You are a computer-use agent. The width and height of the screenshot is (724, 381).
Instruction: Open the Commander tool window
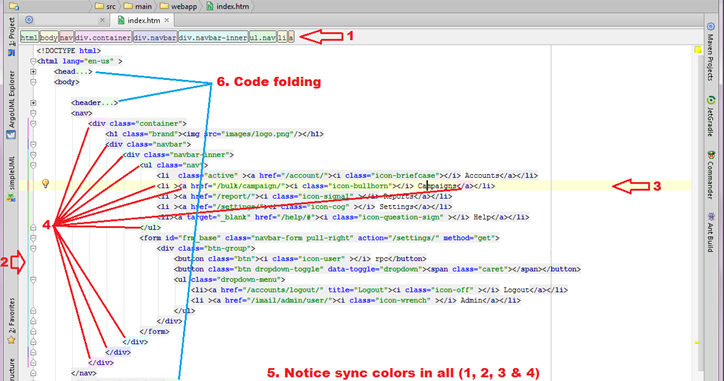(711, 175)
